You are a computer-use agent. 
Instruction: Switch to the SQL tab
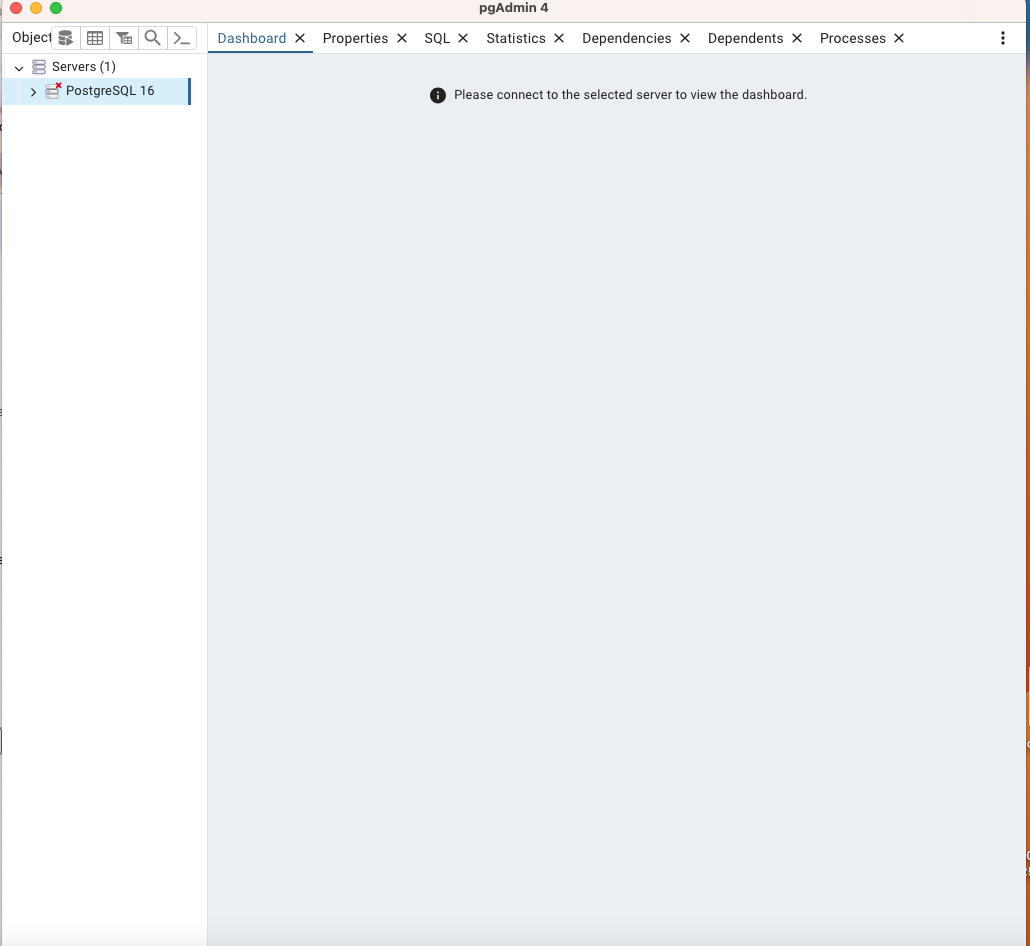pyautogui.click(x=437, y=38)
